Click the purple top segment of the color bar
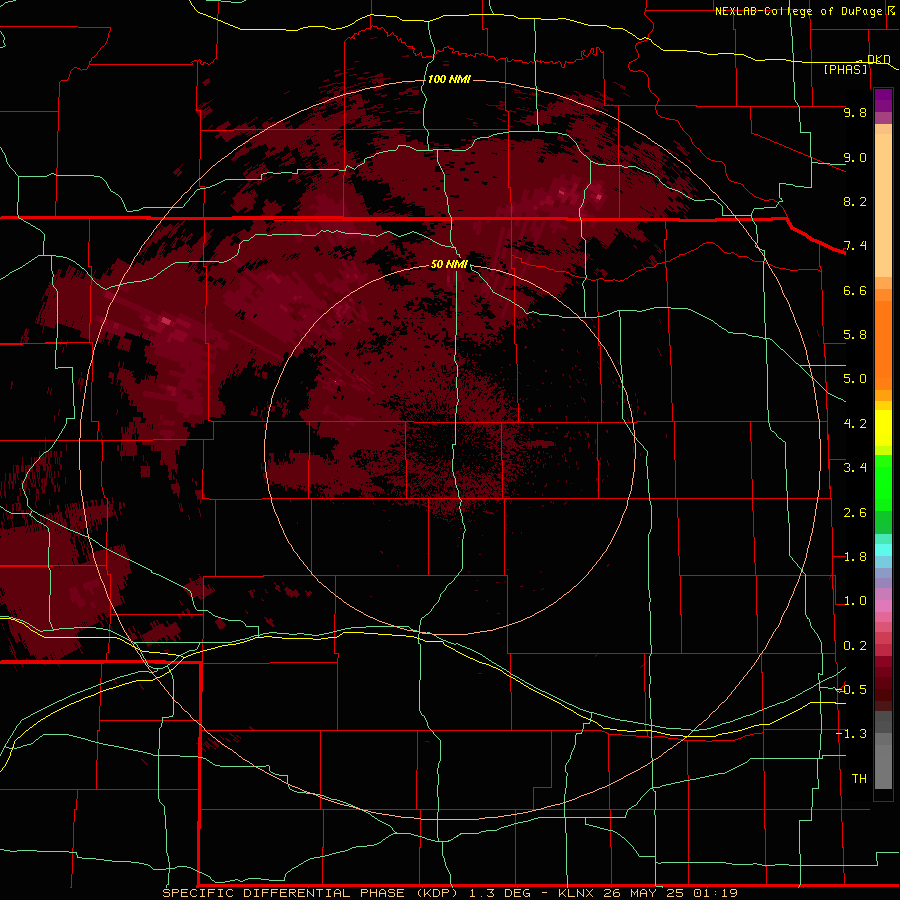 point(883,100)
